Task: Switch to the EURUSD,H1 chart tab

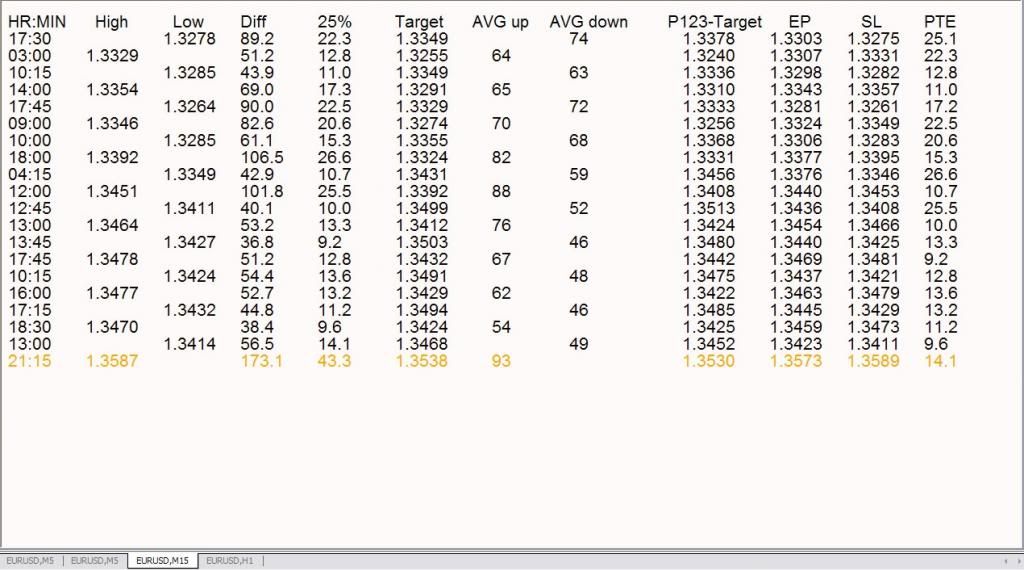Action: 230,560
